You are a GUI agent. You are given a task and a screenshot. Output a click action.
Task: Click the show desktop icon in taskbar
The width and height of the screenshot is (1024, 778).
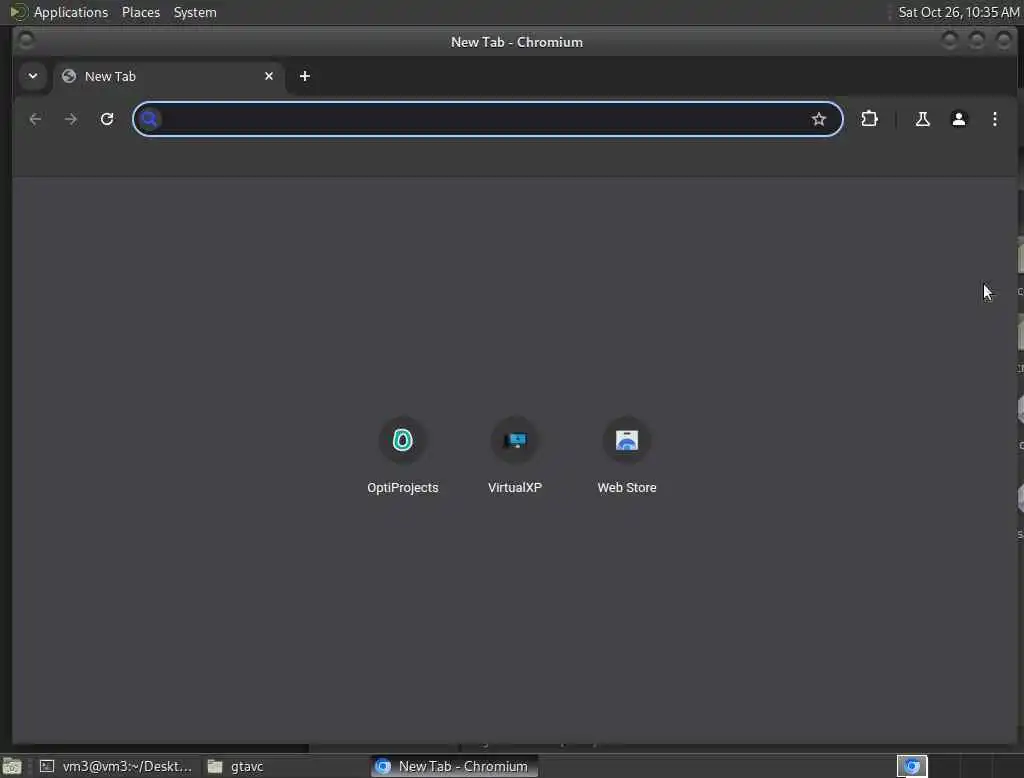[12, 767]
